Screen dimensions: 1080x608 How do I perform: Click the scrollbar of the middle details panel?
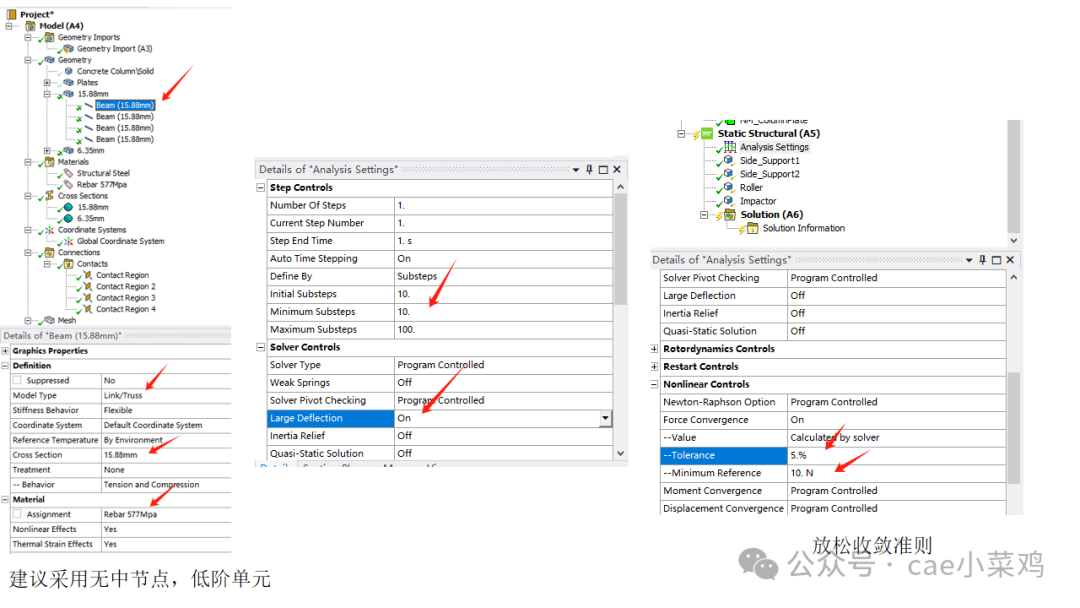[x=620, y=249]
